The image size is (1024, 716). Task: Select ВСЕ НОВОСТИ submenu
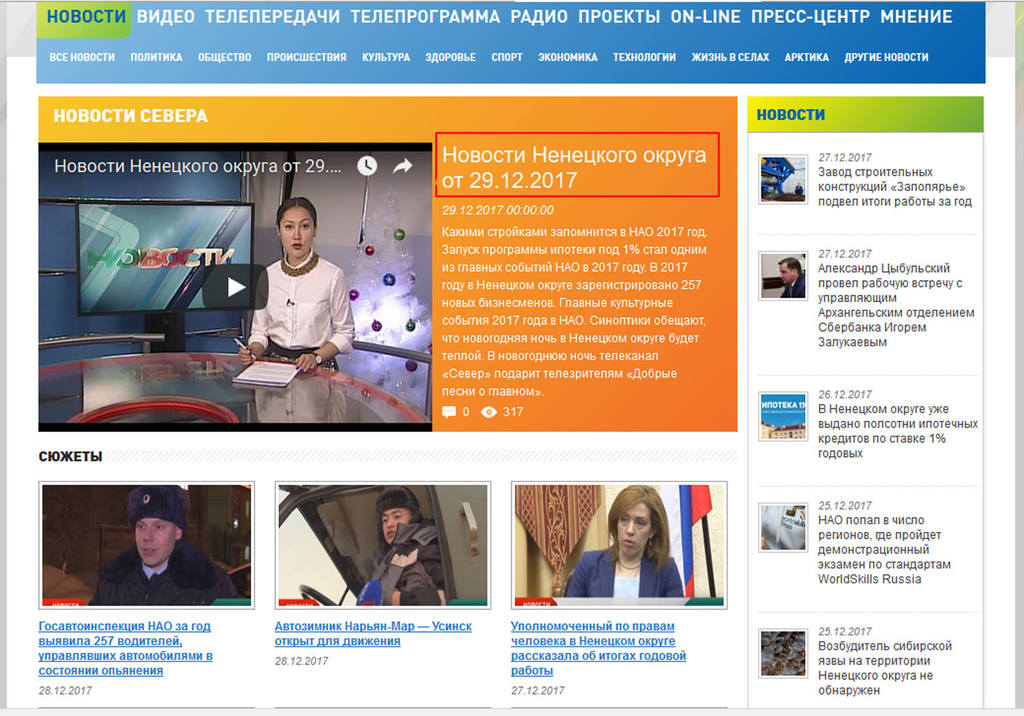pyautogui.click(x=82, y=57)
